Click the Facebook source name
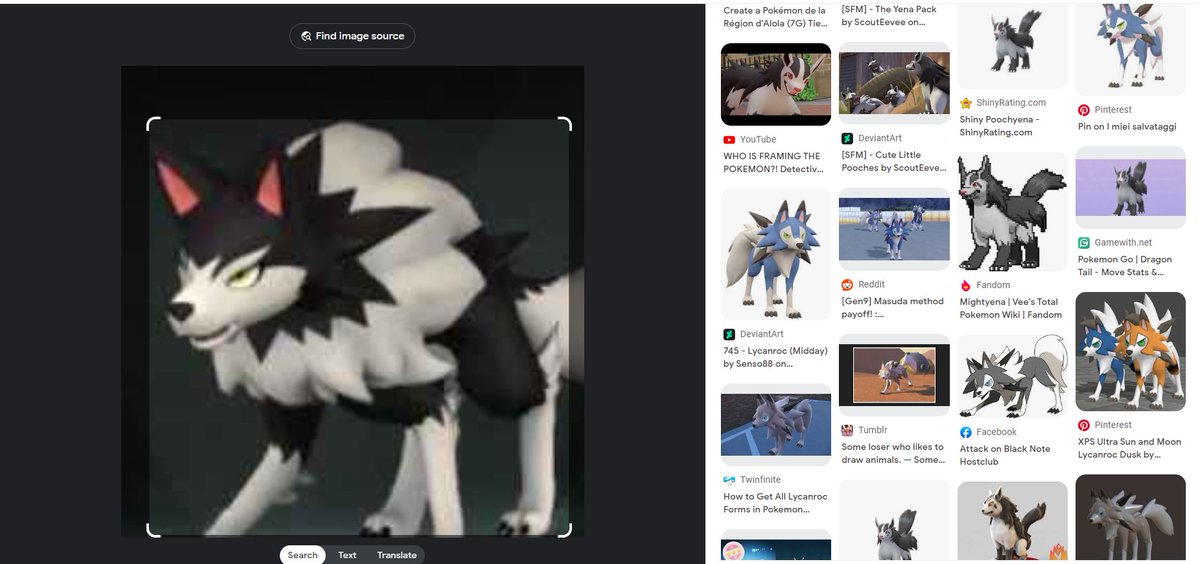Image resolution: width=1200 pixels, height=564 pixels. (x=997, y=433)
